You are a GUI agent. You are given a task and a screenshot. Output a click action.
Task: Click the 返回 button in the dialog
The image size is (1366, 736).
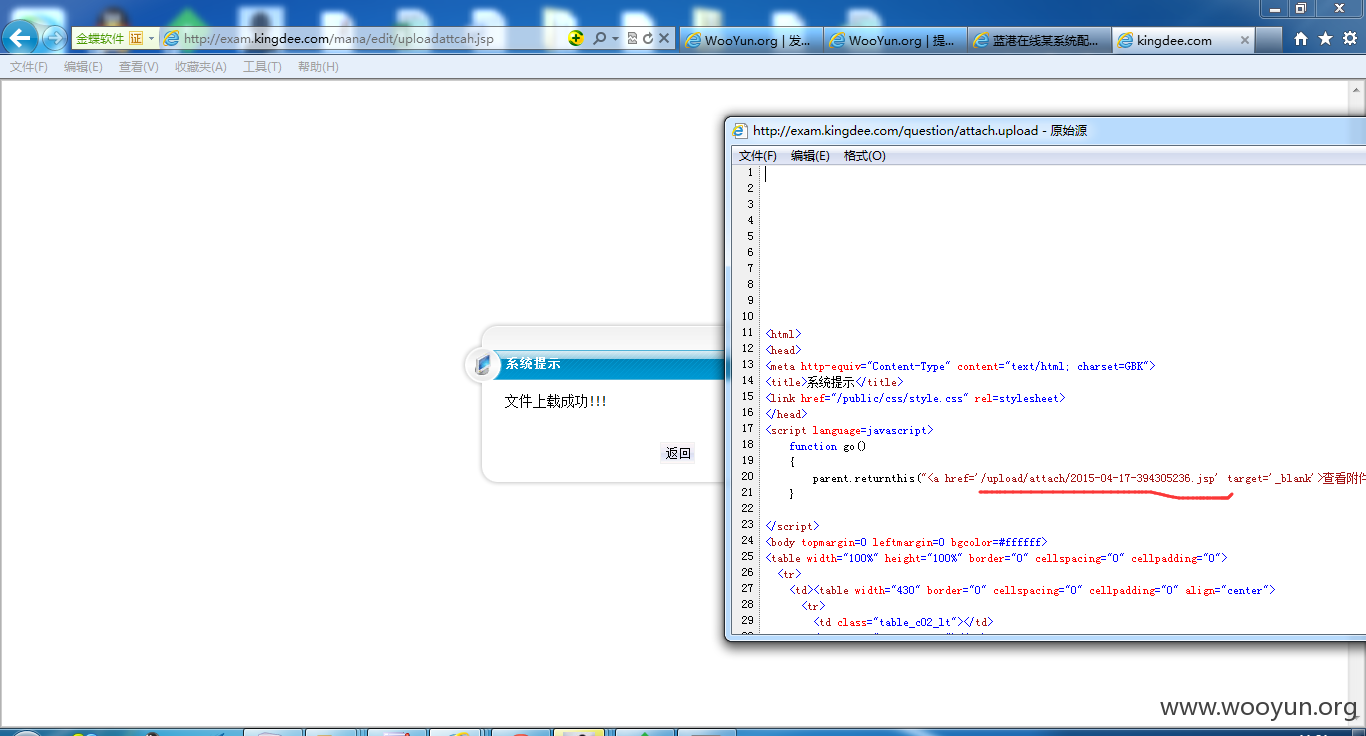[x=678, y=453]
